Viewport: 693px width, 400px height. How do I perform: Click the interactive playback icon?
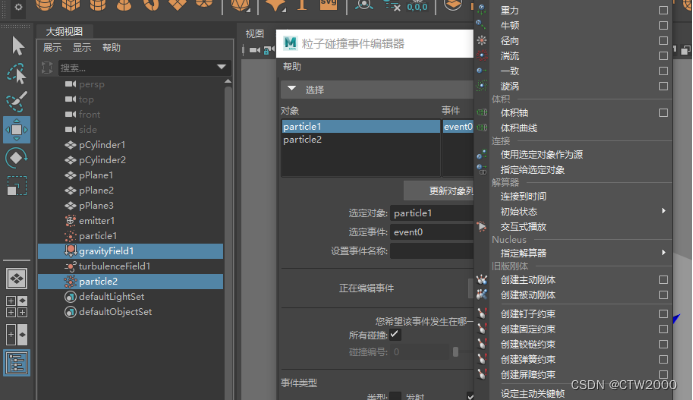click(x=482, y=227)
